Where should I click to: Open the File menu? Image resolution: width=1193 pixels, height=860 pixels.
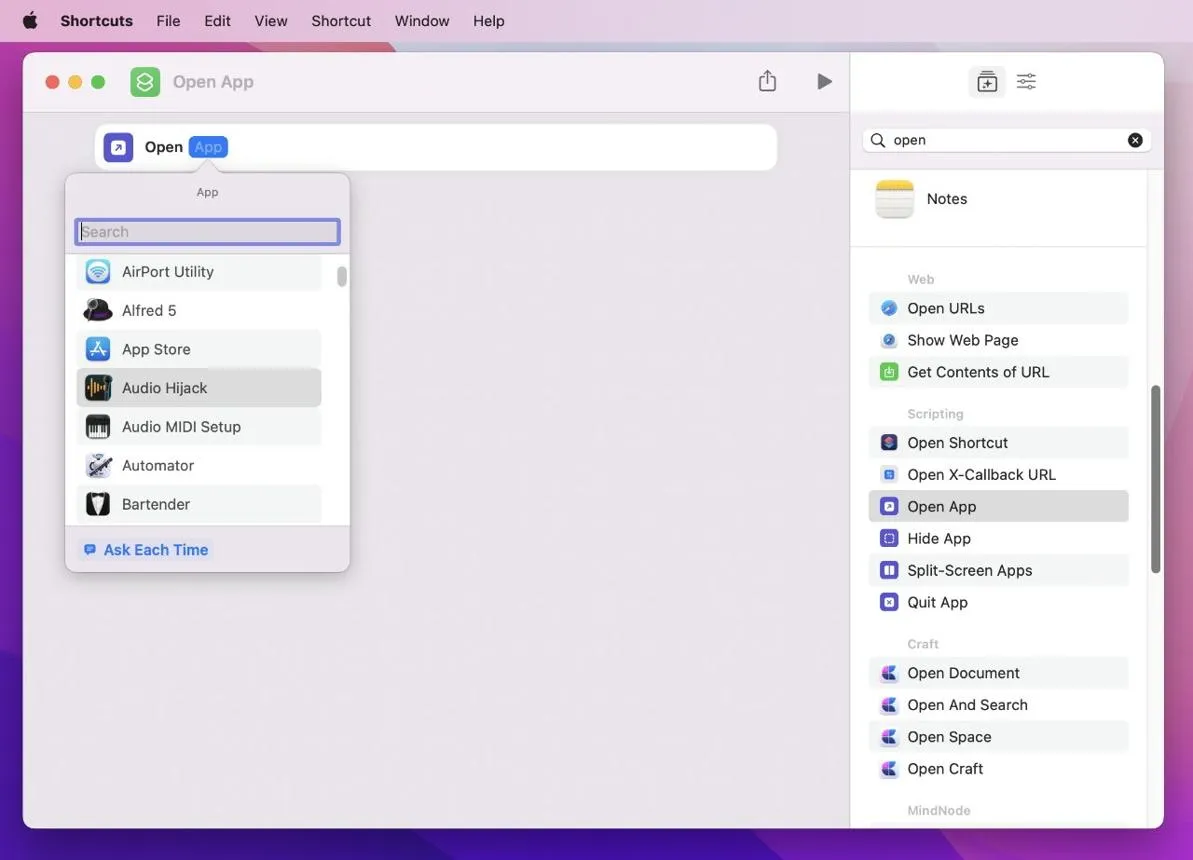[x=168, y=21]
